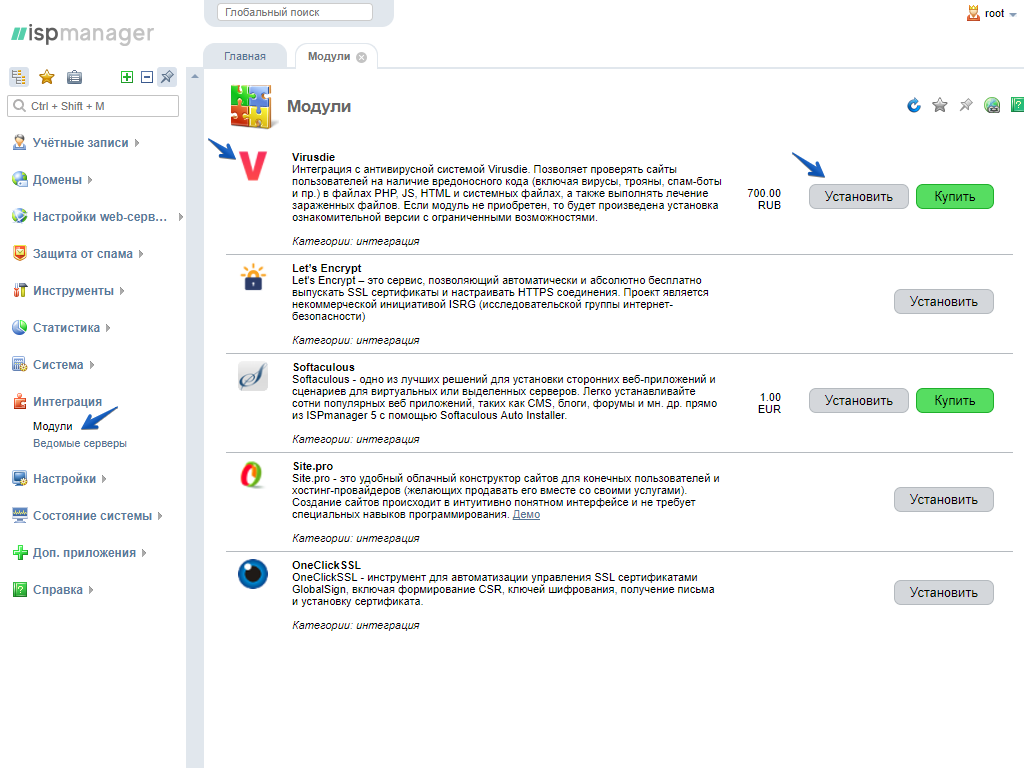
Task: Toggle the sidebar pin icon
Action: point(167,77)
